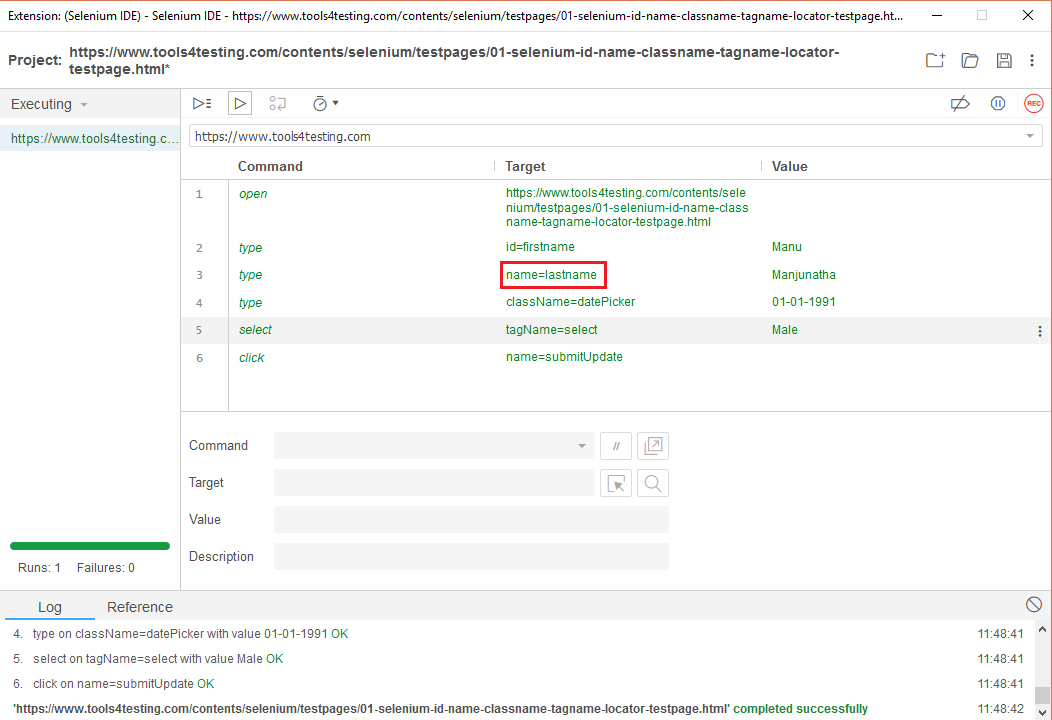
Task: Click log scrollbar down arrow
Action: 1042,712
